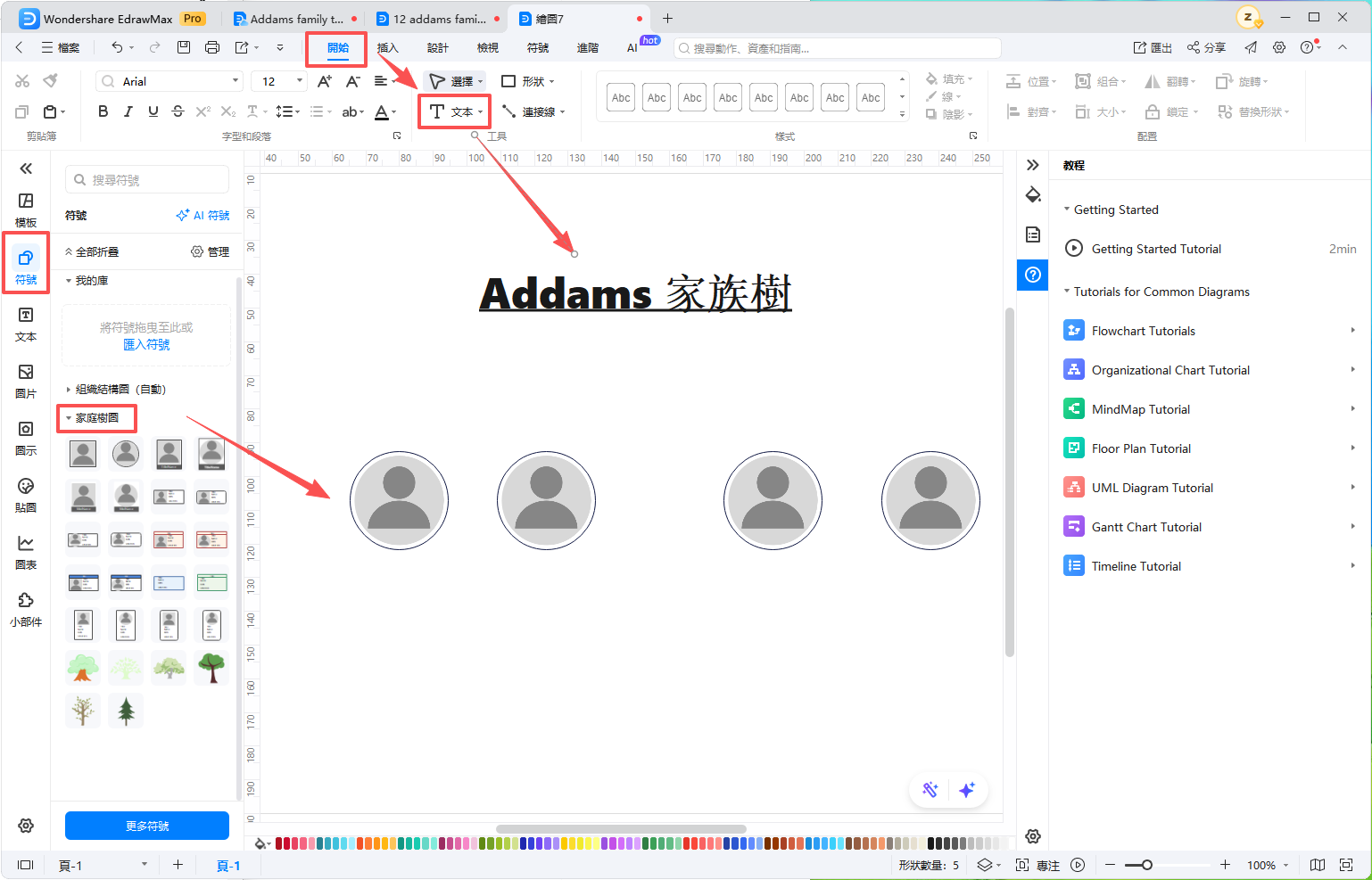Click the Export (匯出) button
Screen dimensions: 1372x880
tap(1153, 47)
